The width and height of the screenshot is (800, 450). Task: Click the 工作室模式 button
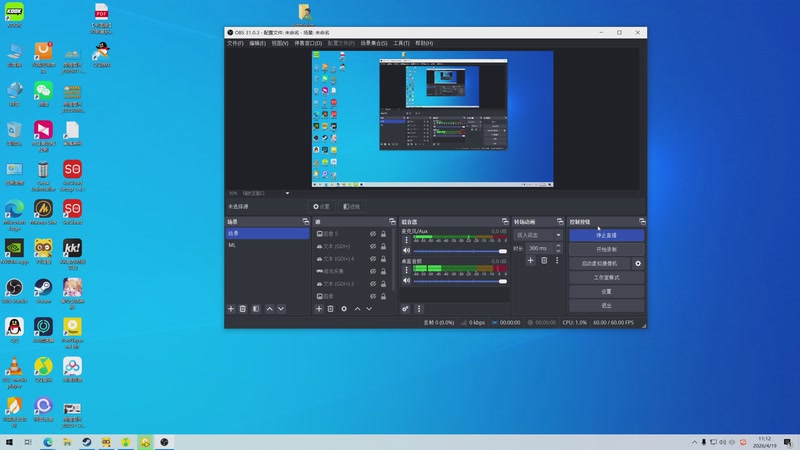607,278
